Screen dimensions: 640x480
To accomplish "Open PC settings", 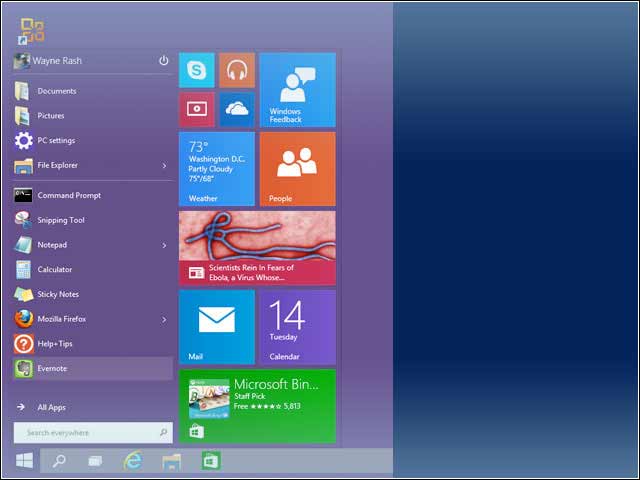I will coord(93,140).
